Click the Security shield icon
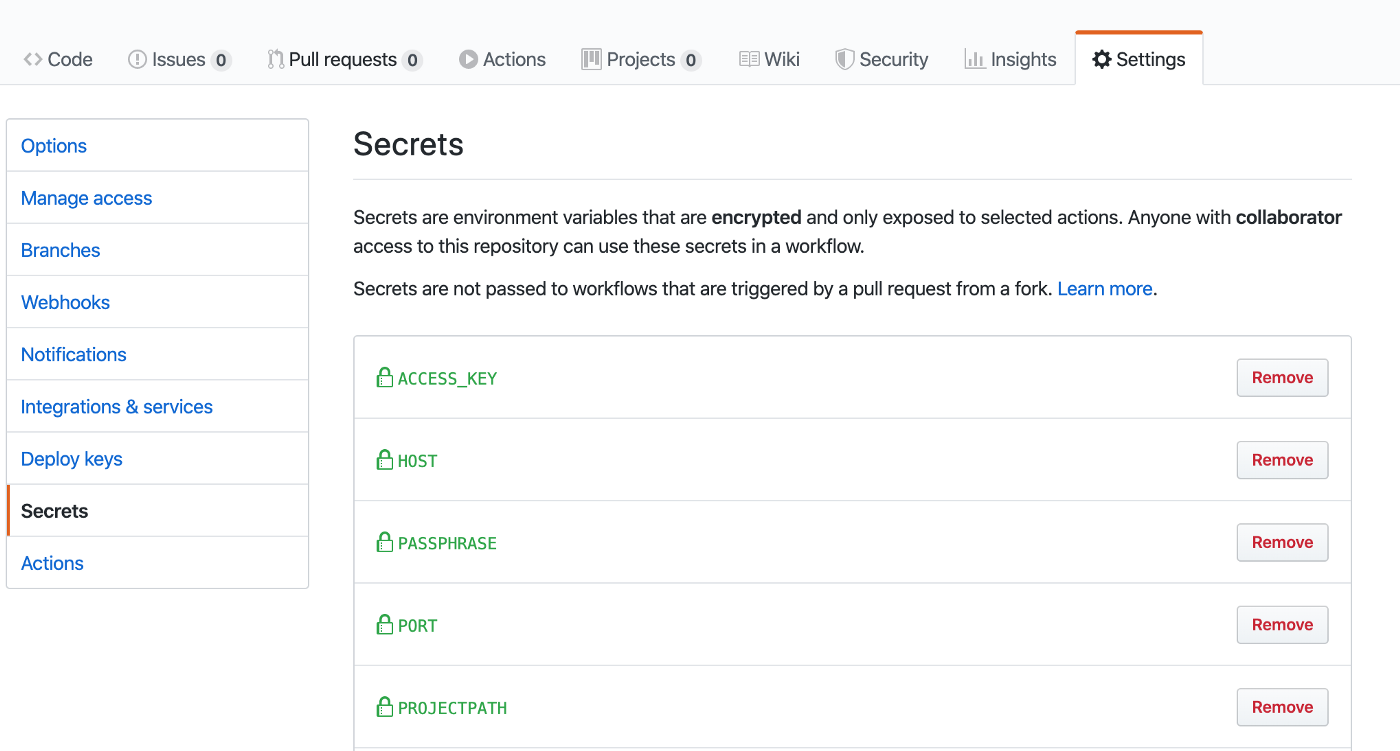This screenshot has width=1400, height=751. coord(845,59)
